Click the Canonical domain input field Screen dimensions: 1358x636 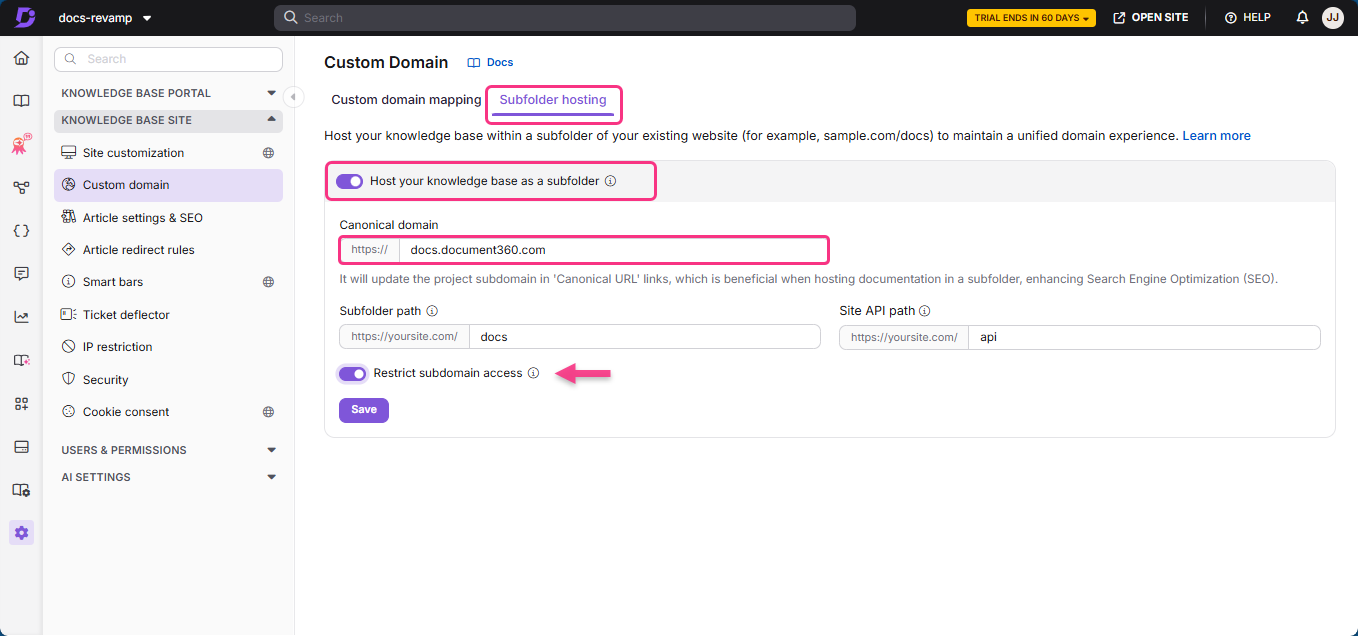tap(613, 250)
